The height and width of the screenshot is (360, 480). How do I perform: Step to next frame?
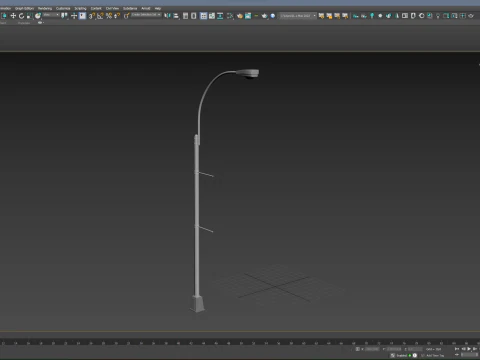click(x=475, y=349)
